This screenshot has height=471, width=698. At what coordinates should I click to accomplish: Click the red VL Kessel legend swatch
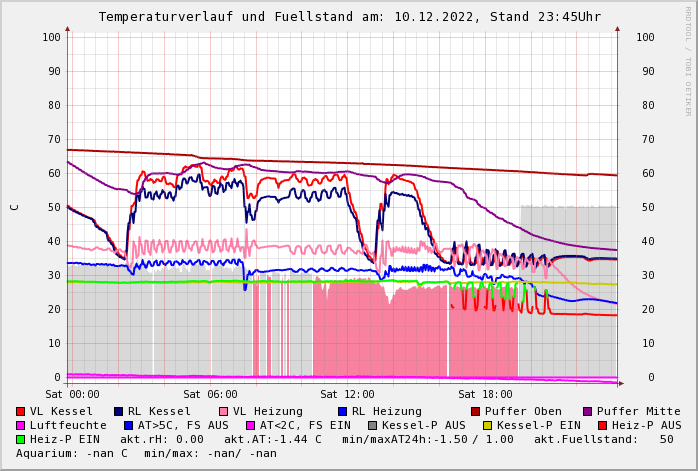(x=20, y=411)
